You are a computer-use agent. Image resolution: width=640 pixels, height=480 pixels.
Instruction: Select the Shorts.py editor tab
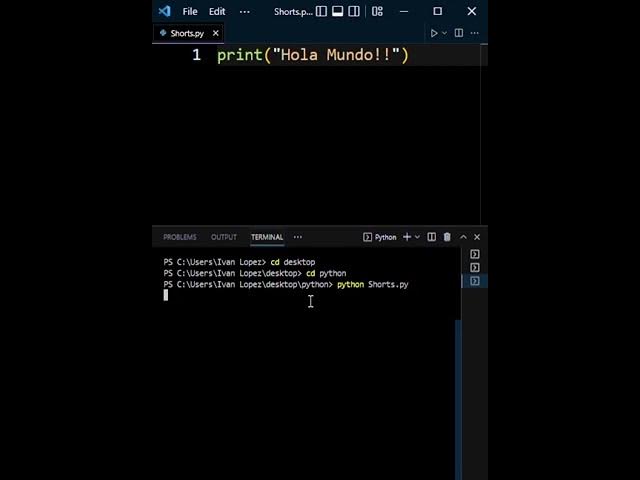click(x=188, y=33)
